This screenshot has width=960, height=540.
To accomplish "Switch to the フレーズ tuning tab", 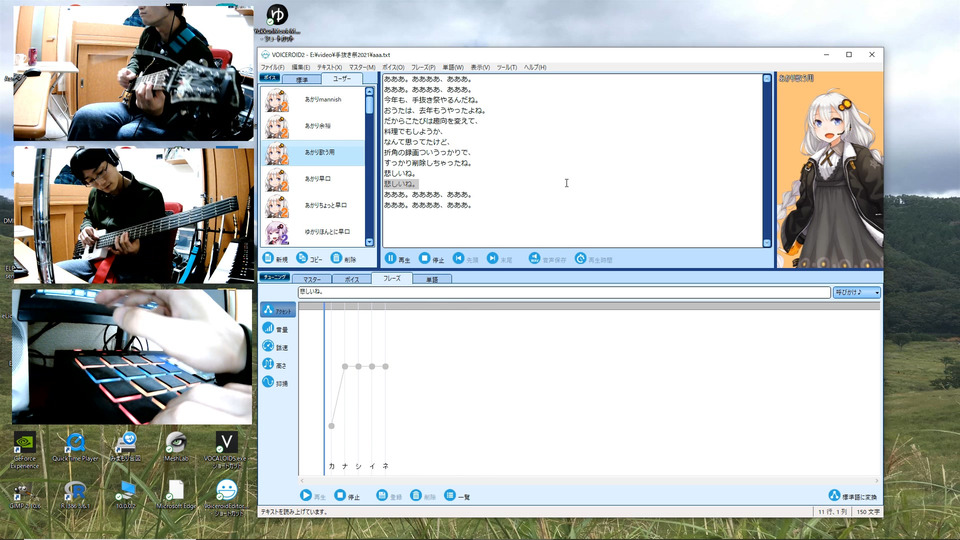I will [x=392, y=278].
